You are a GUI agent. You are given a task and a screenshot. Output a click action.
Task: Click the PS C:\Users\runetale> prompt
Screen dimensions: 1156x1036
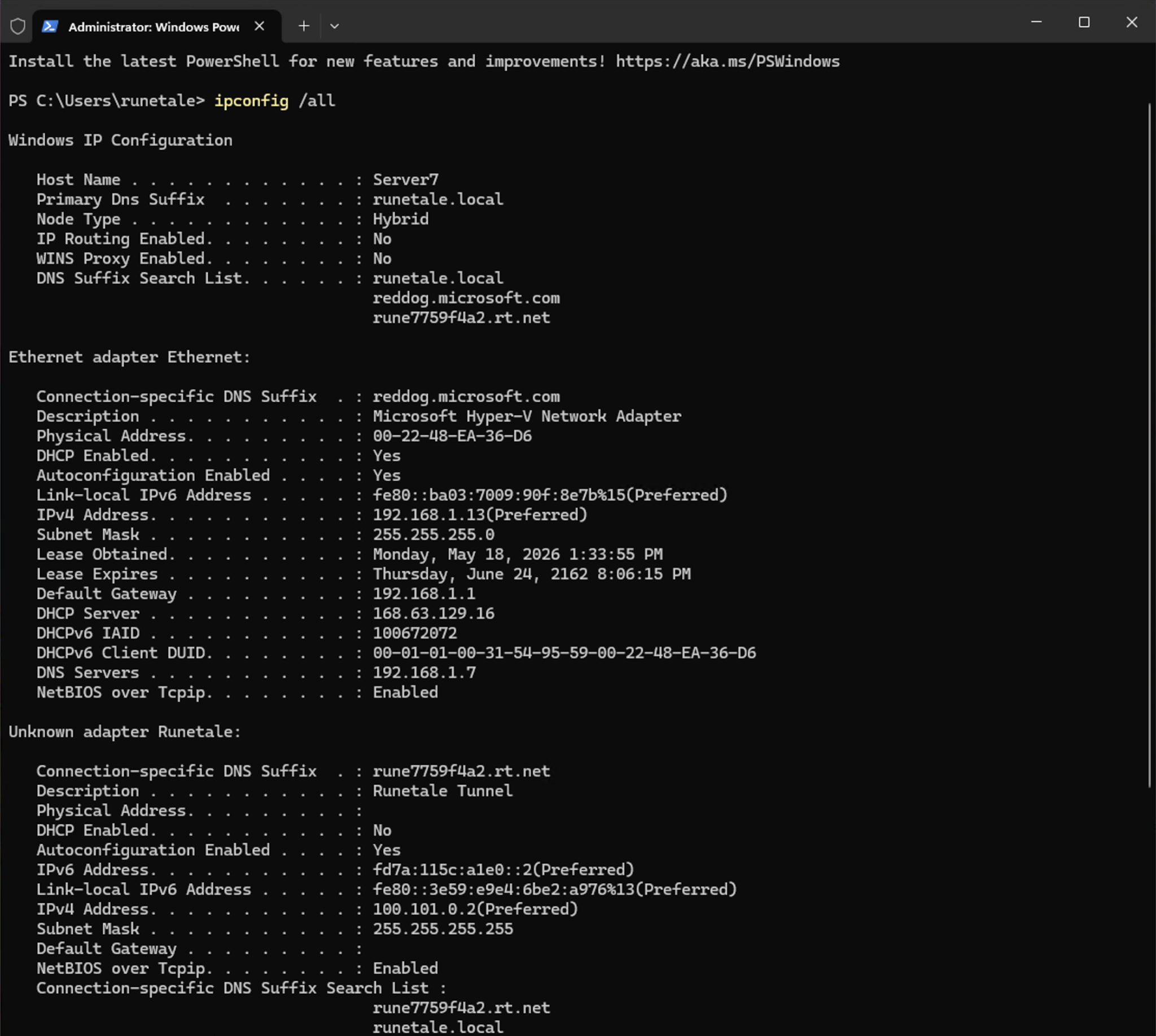107,102
